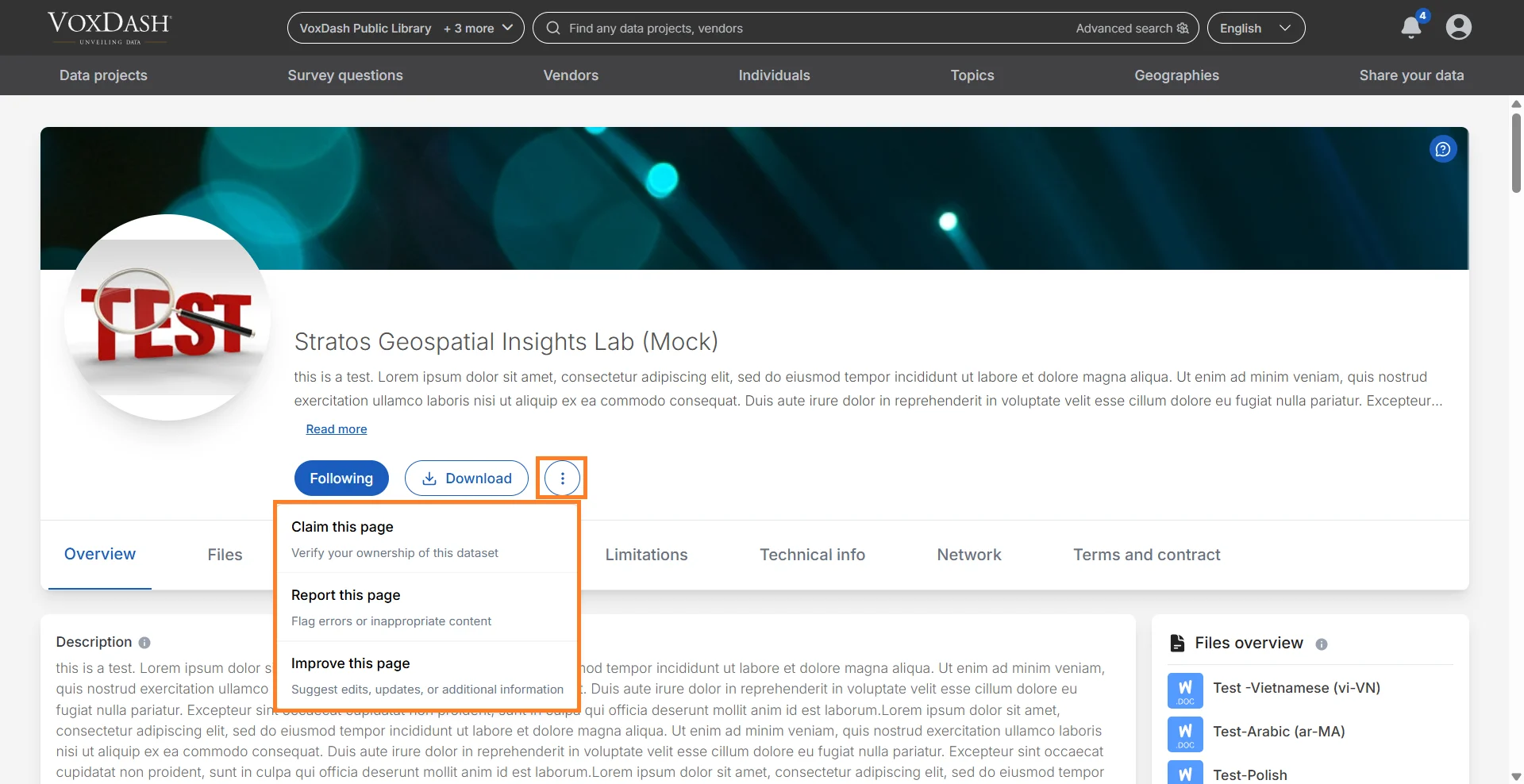The width and height of the screenshot is (1524, 784).
Task: Open Individuals section
Action: (x=774, y=75)
